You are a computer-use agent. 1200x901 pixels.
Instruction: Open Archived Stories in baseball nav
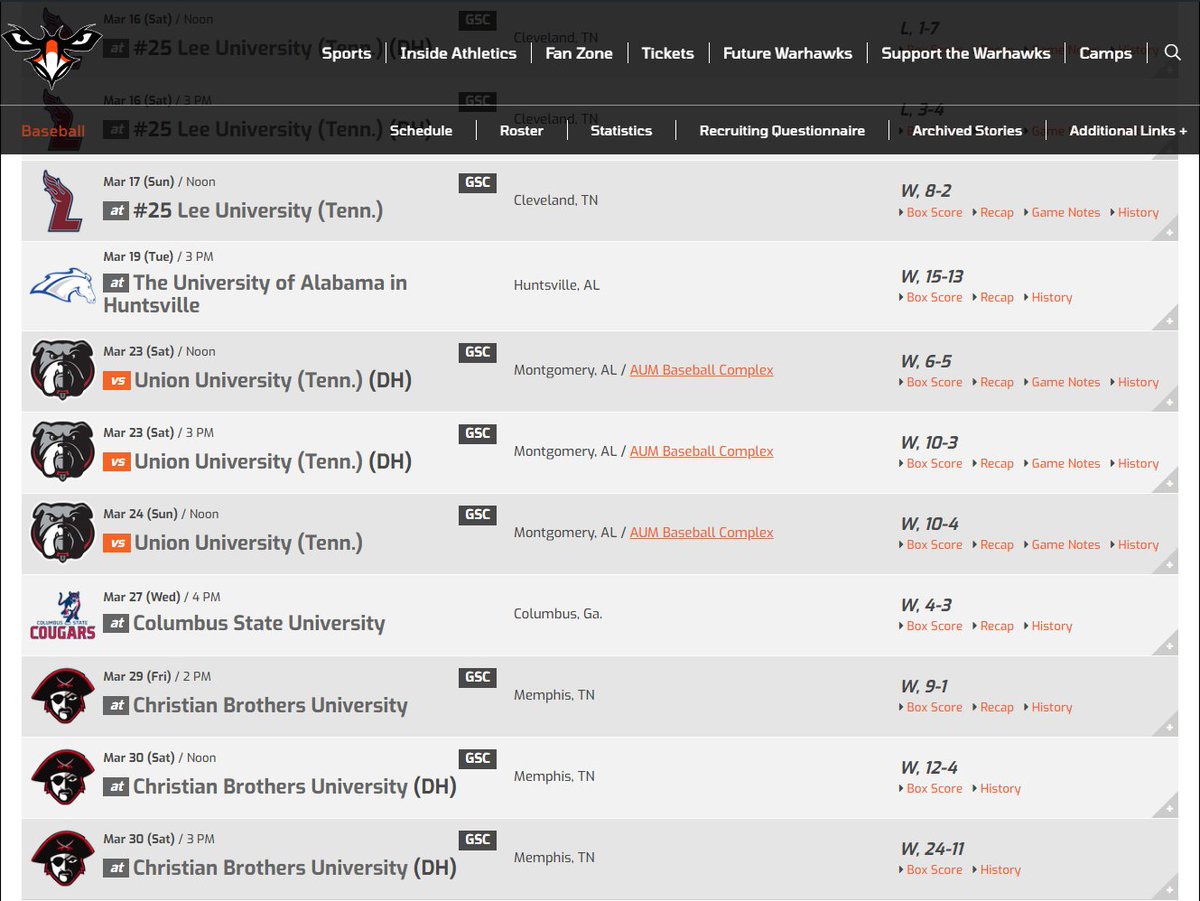(967, 130)
